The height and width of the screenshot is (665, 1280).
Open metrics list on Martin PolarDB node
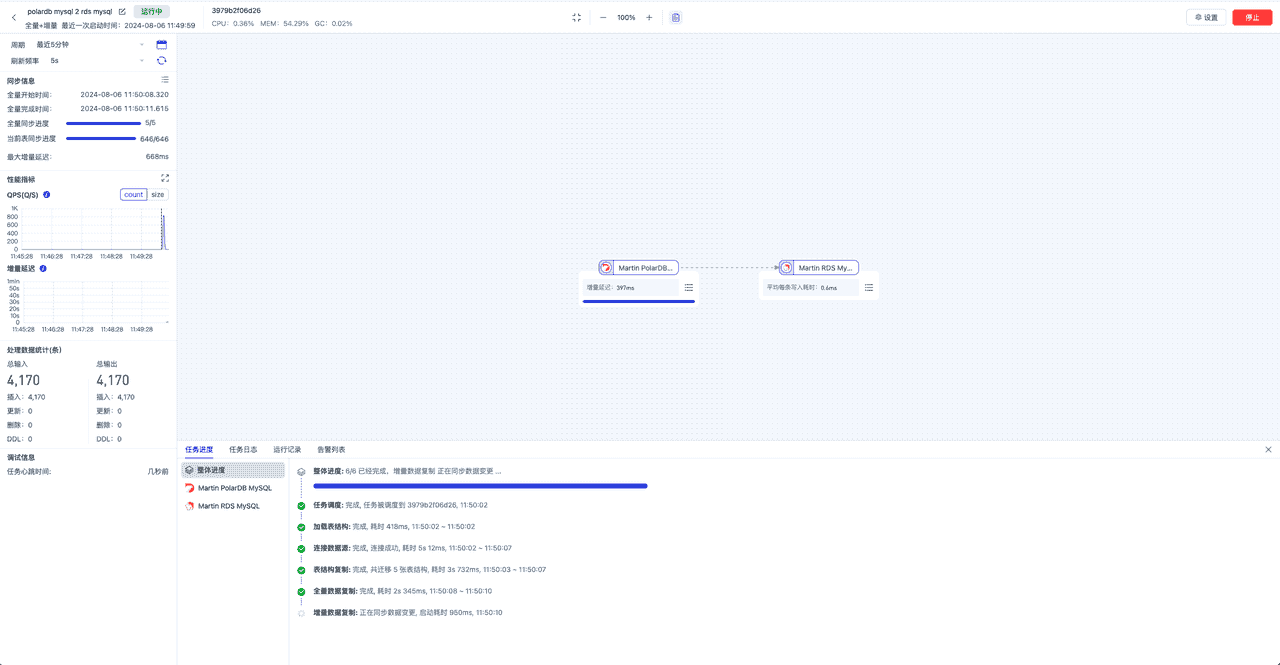(688, 287)
